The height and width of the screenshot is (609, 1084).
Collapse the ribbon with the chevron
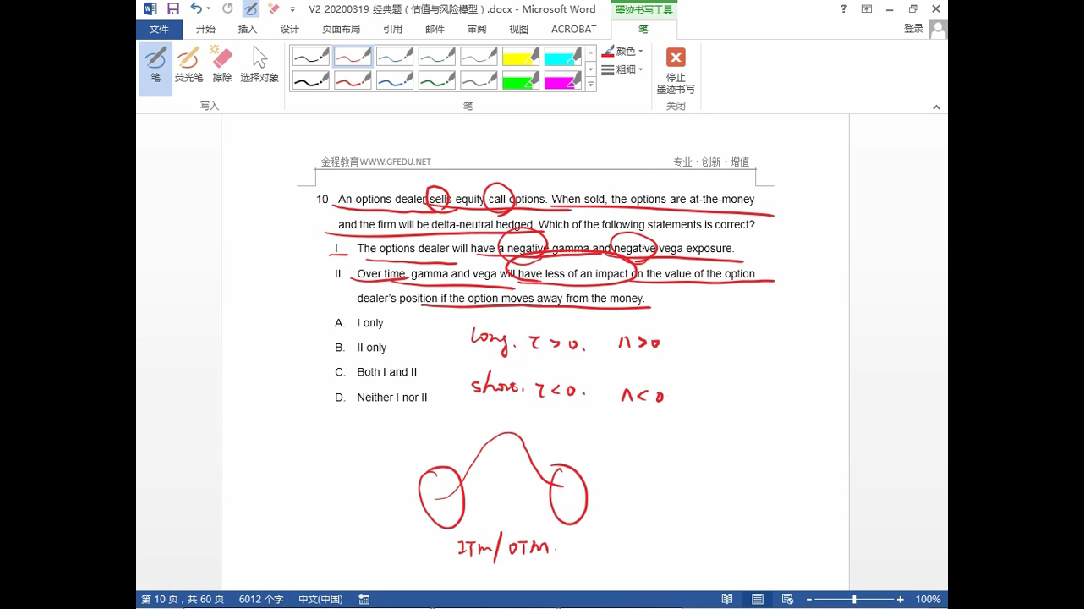[936, 106]
